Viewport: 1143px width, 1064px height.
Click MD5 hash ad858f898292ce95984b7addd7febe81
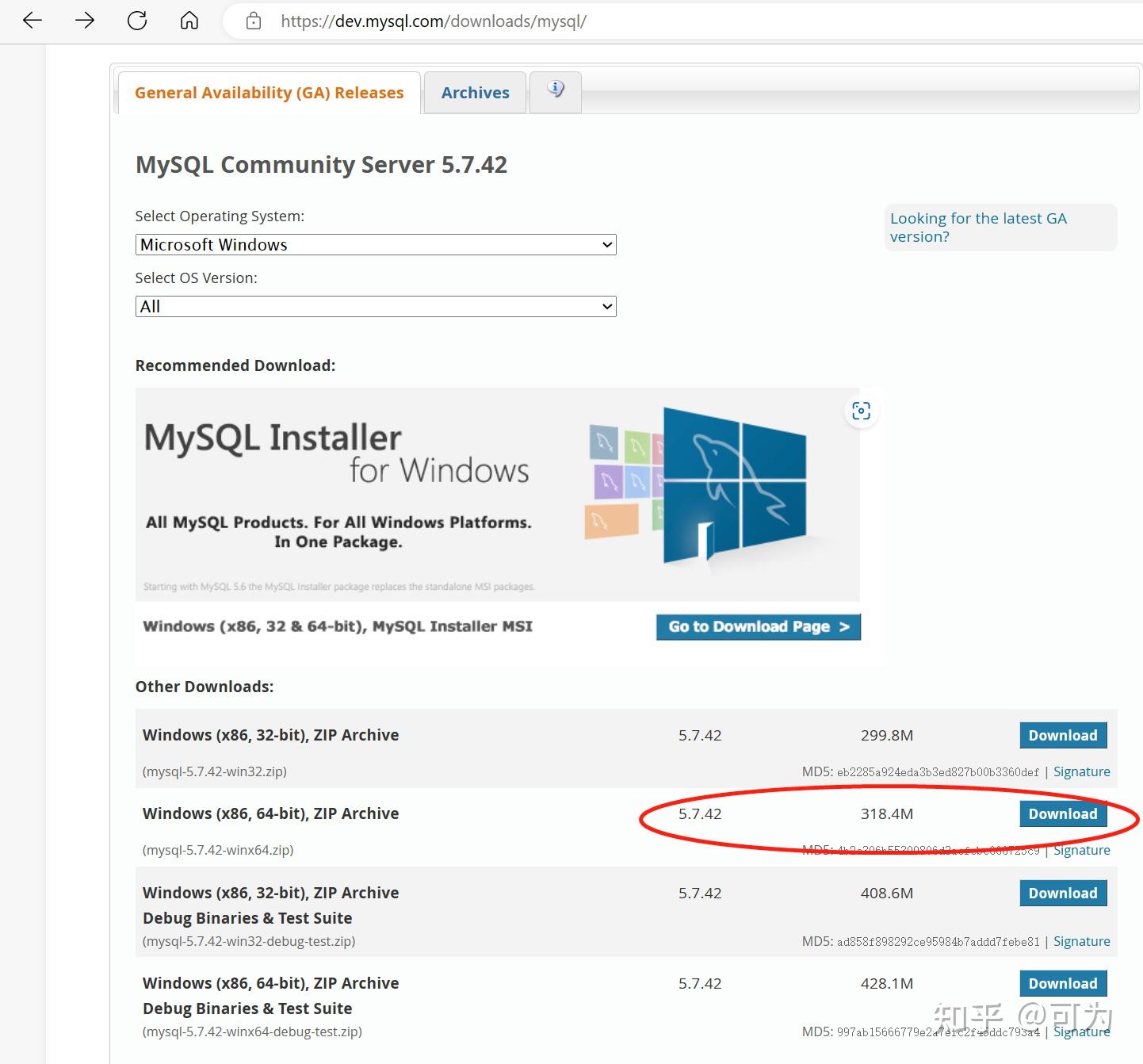(938, 942)
